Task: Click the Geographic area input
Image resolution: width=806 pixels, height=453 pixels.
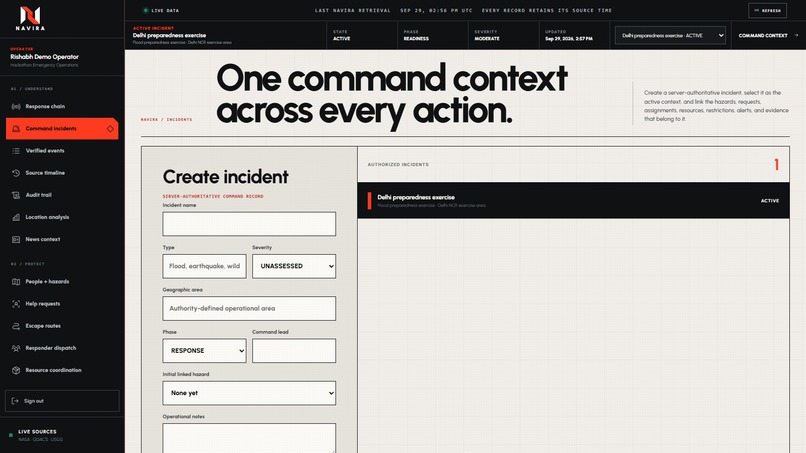Action: [249, 309]
